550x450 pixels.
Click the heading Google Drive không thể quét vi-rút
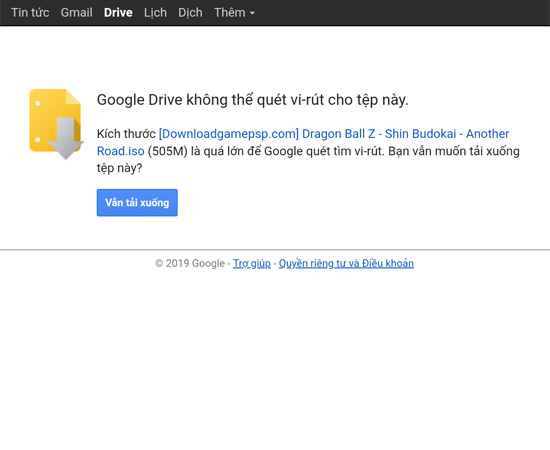tap(253, 100)
